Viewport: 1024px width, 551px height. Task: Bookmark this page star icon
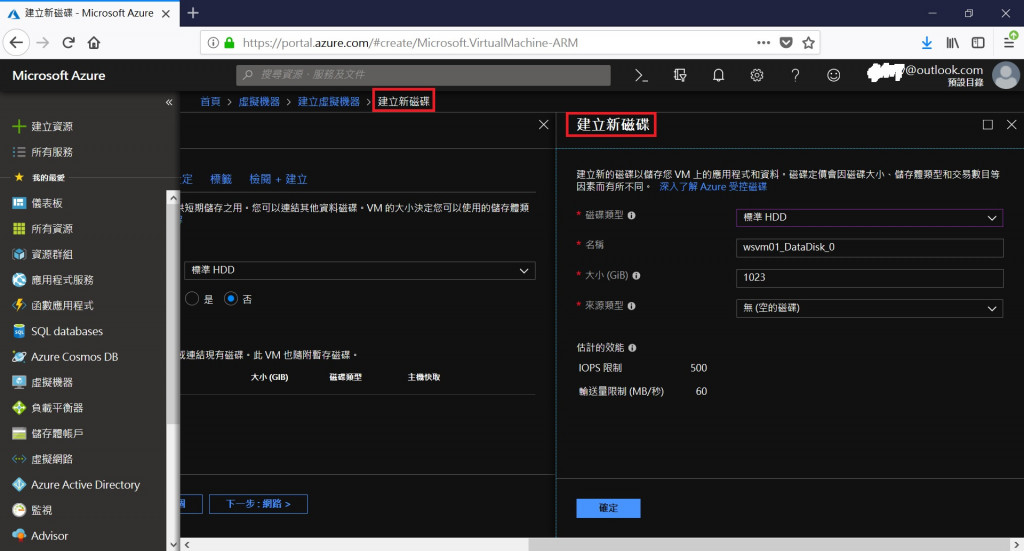[808, 42]
